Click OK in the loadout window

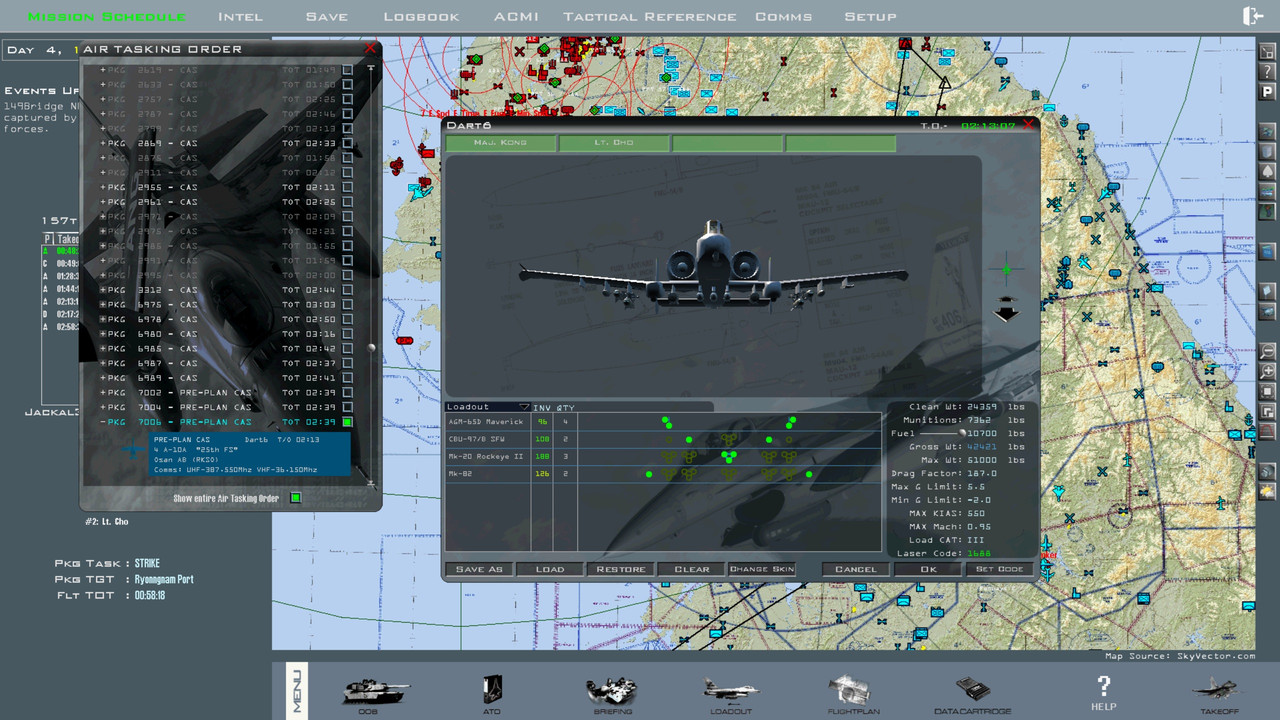pos(927,569)
